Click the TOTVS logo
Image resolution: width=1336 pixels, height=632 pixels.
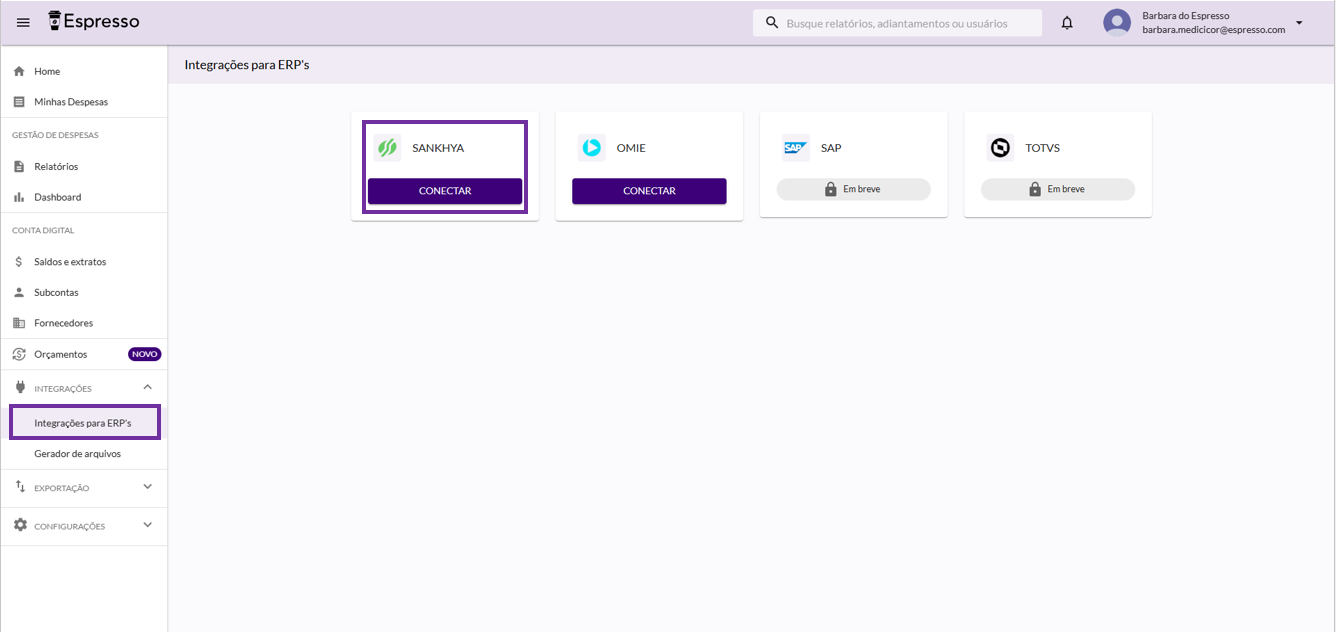(x=1000, y=148)
